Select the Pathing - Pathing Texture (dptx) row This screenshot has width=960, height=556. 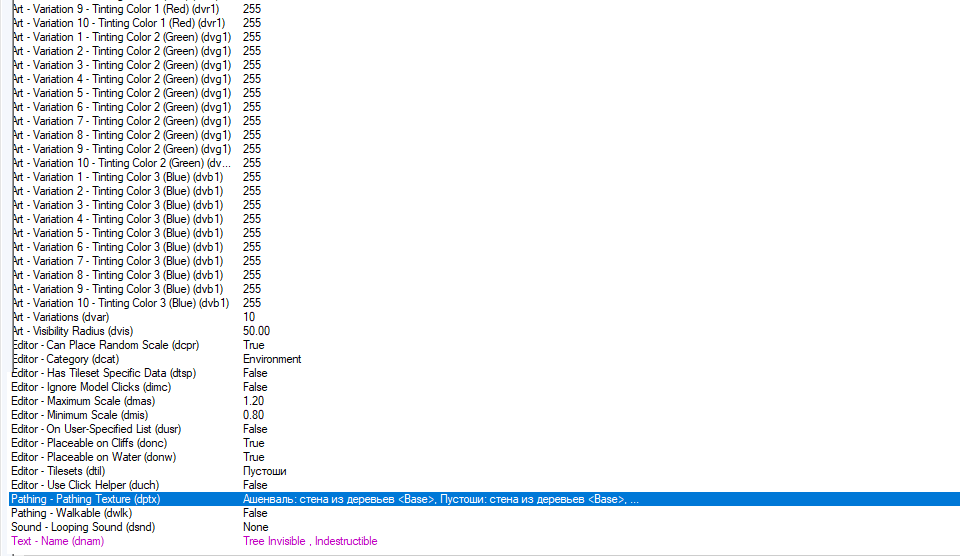pyautogui.click(x=484, y=499)
